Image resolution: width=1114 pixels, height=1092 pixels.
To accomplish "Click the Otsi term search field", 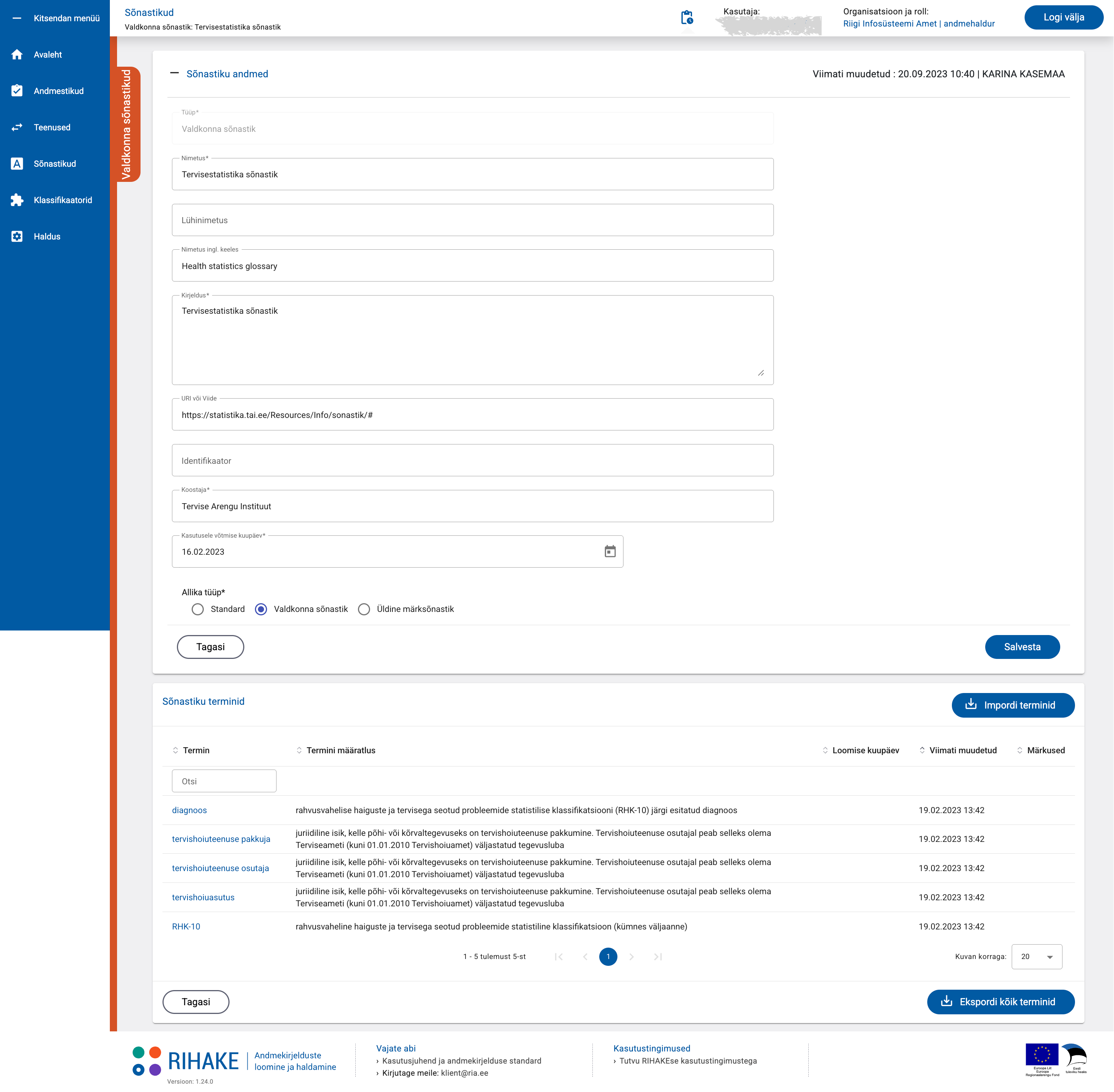I will (x=223, y=781).
